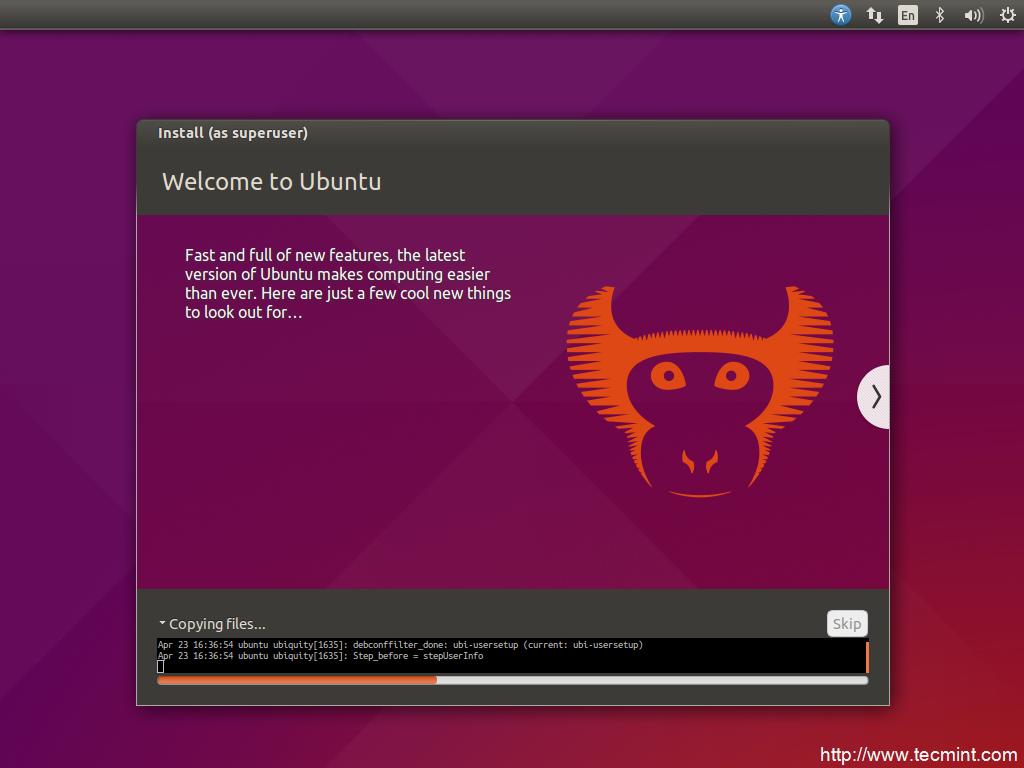Click the terminal log's orange scrollbar
This screenshot has width=1024, height=768.
click(866, 656)
